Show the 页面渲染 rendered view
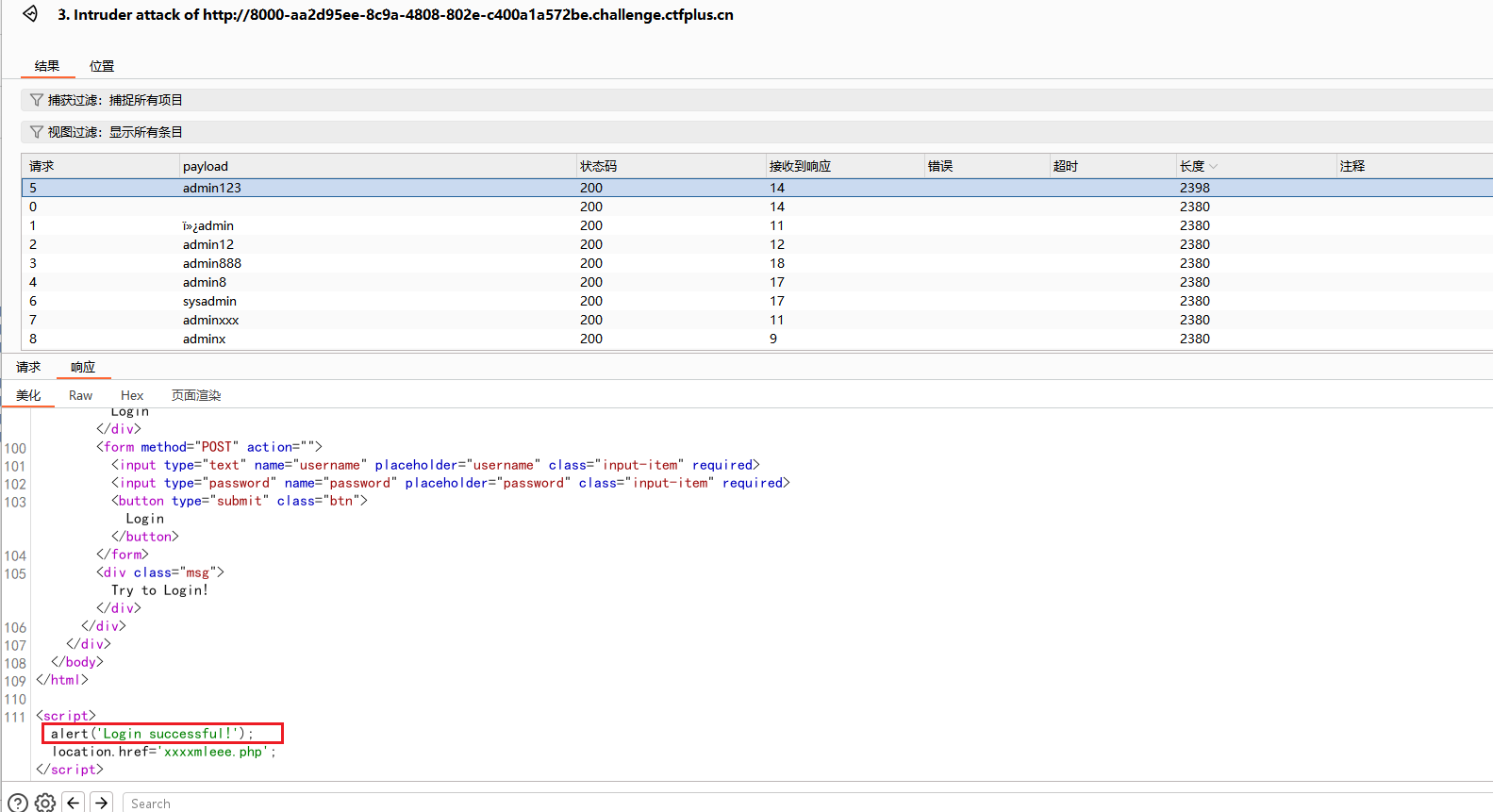 [196, 395]
